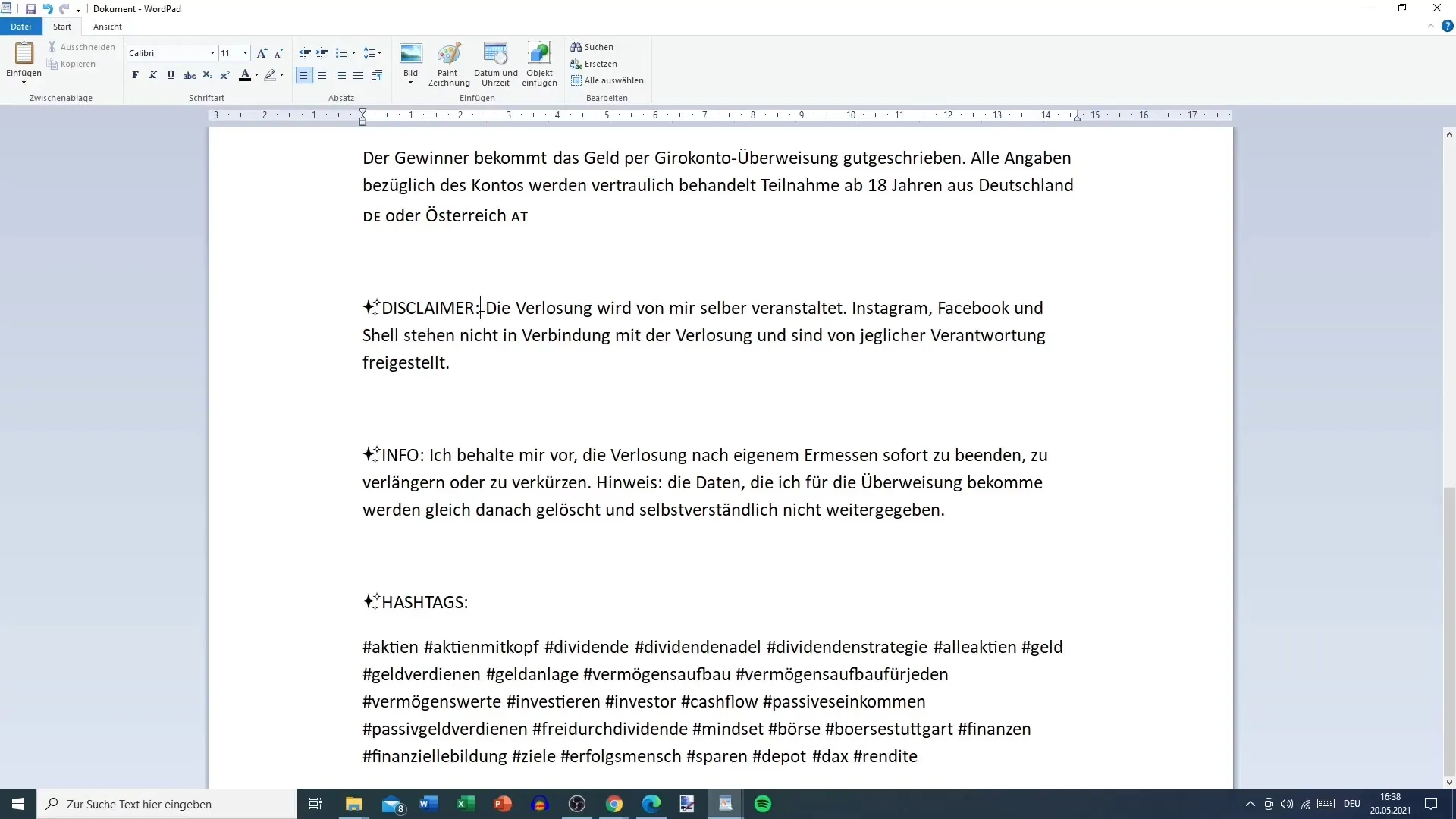The height and width of the screenshot is (819, 1456).
Task: Undo the last action via quick access
Action: click(x=47, y=9)
